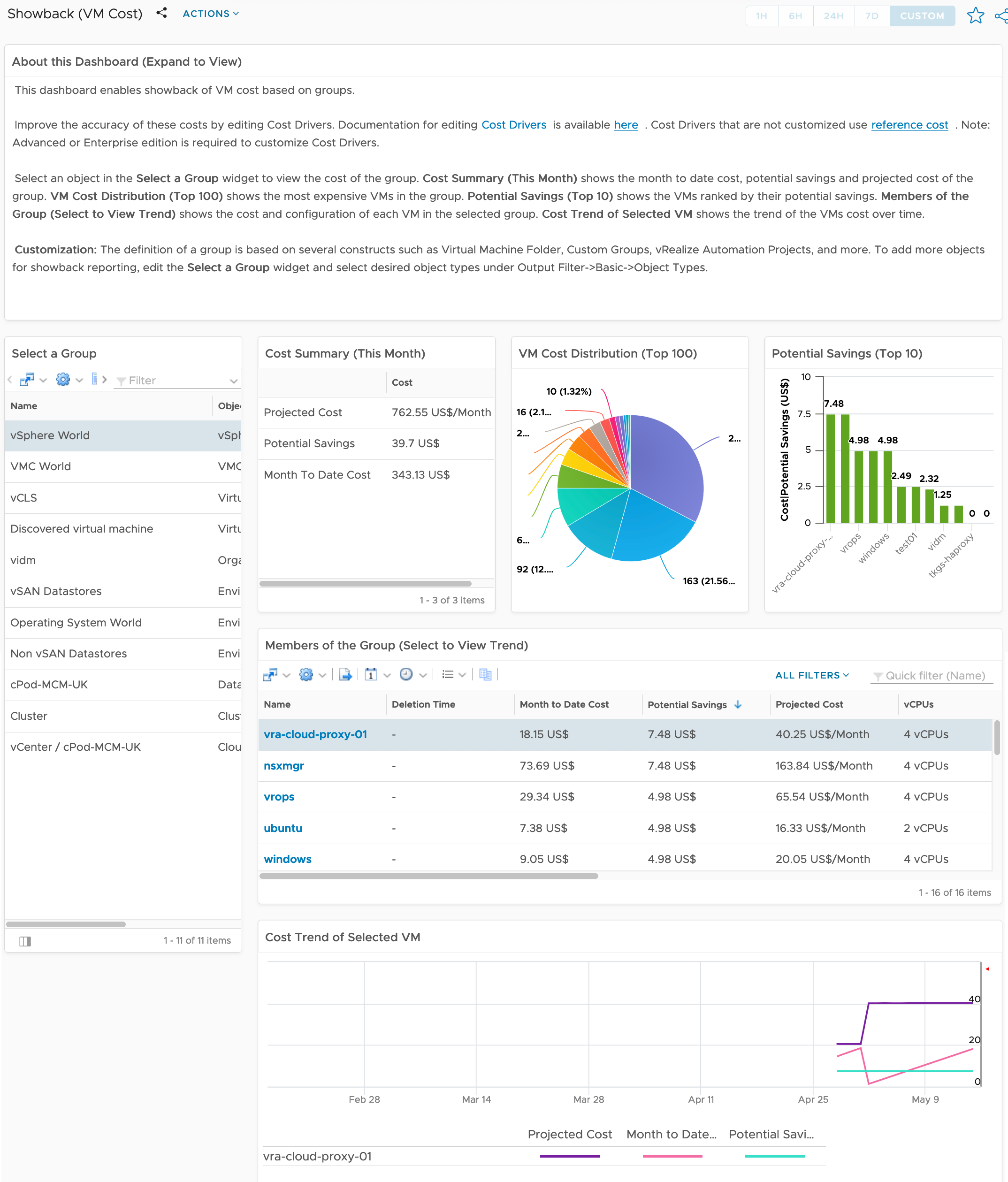
Task: Click the partially hidden toolbar icon in Select a Group
Action: click(x=94, y=379)
